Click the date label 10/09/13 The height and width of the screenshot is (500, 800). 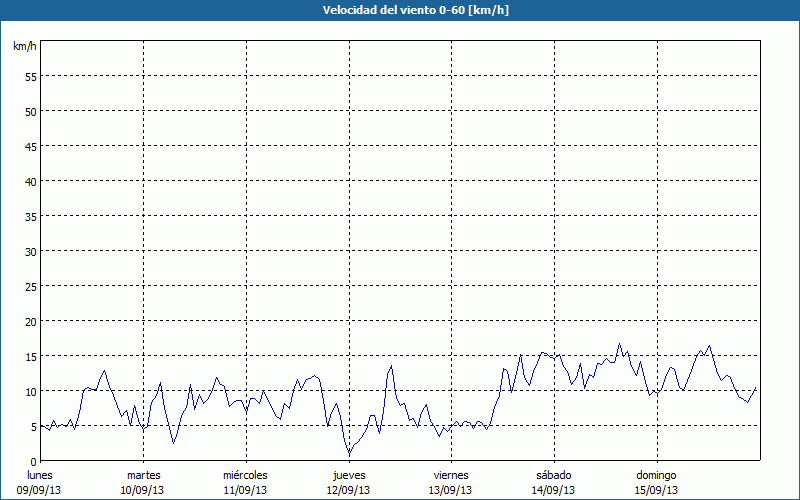(143, 490)
